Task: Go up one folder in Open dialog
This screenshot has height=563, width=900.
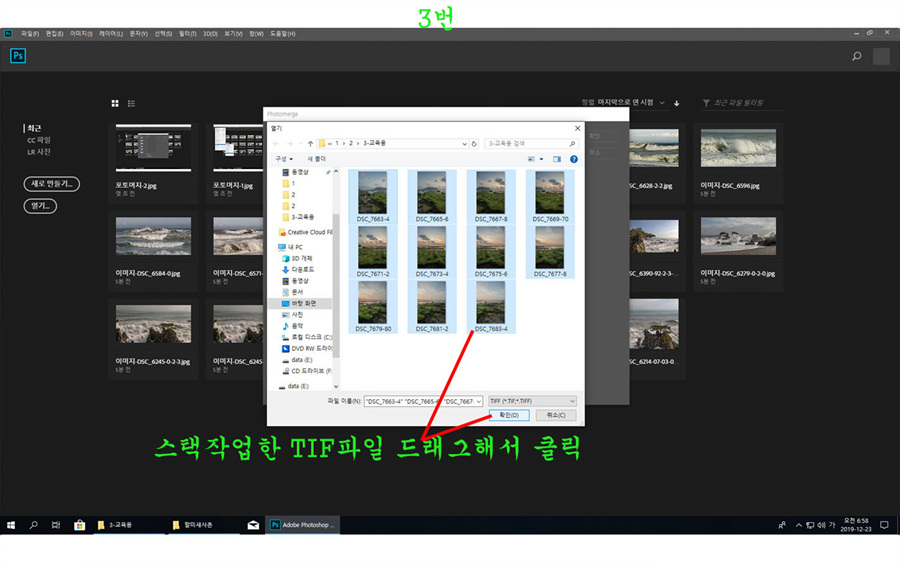Action: [x=311, y=143]
